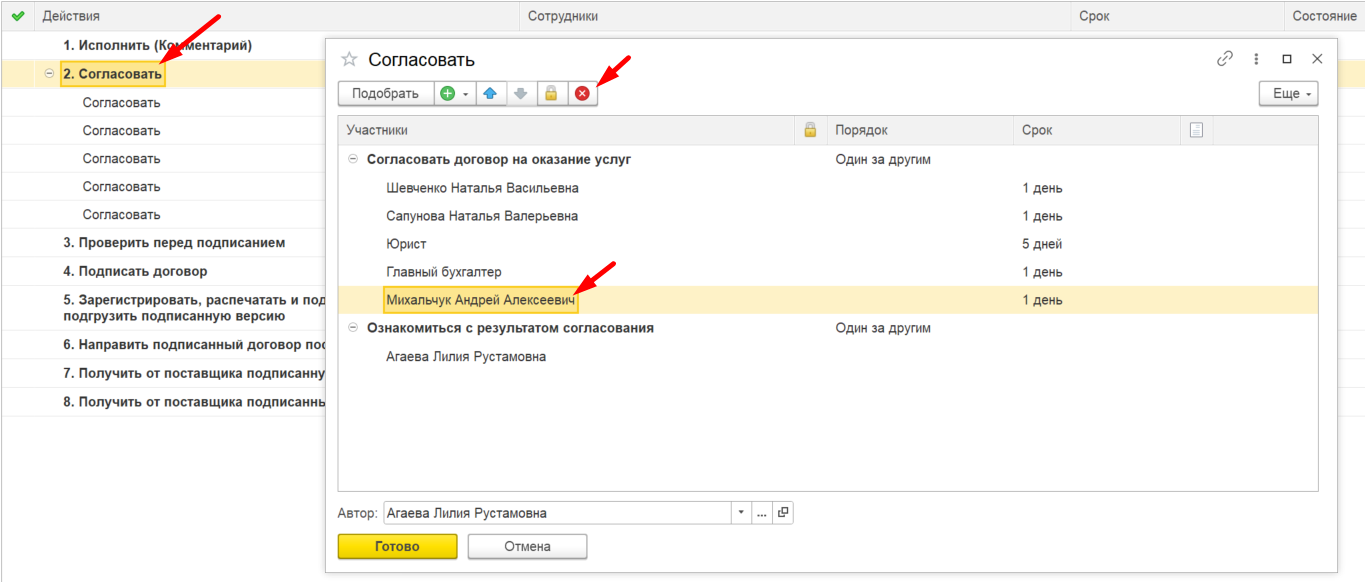Collapse the Ознакомиться с результатом согласования group

[x=352, y=328]
